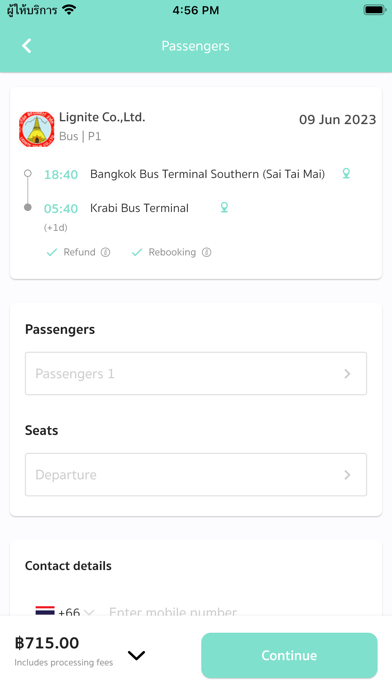The width and height of the screenshot is (392, 696).
Task: Tap the Rebooking label
Action: click(x=172, y=252)
